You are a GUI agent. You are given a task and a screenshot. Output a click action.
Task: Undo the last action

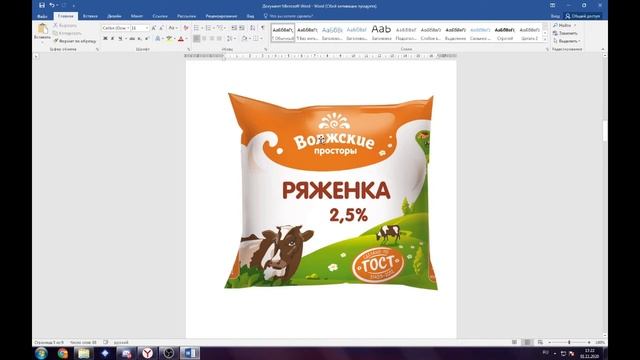pos(52,5)
